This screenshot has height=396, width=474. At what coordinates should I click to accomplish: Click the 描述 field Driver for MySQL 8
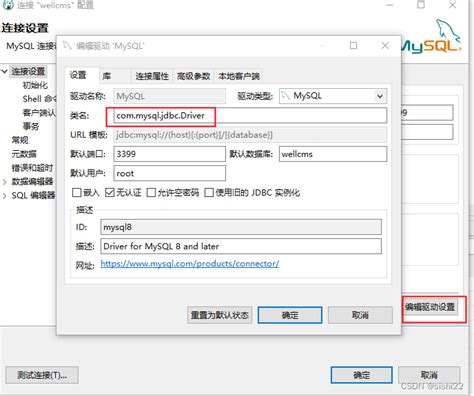tap(241, 246)
